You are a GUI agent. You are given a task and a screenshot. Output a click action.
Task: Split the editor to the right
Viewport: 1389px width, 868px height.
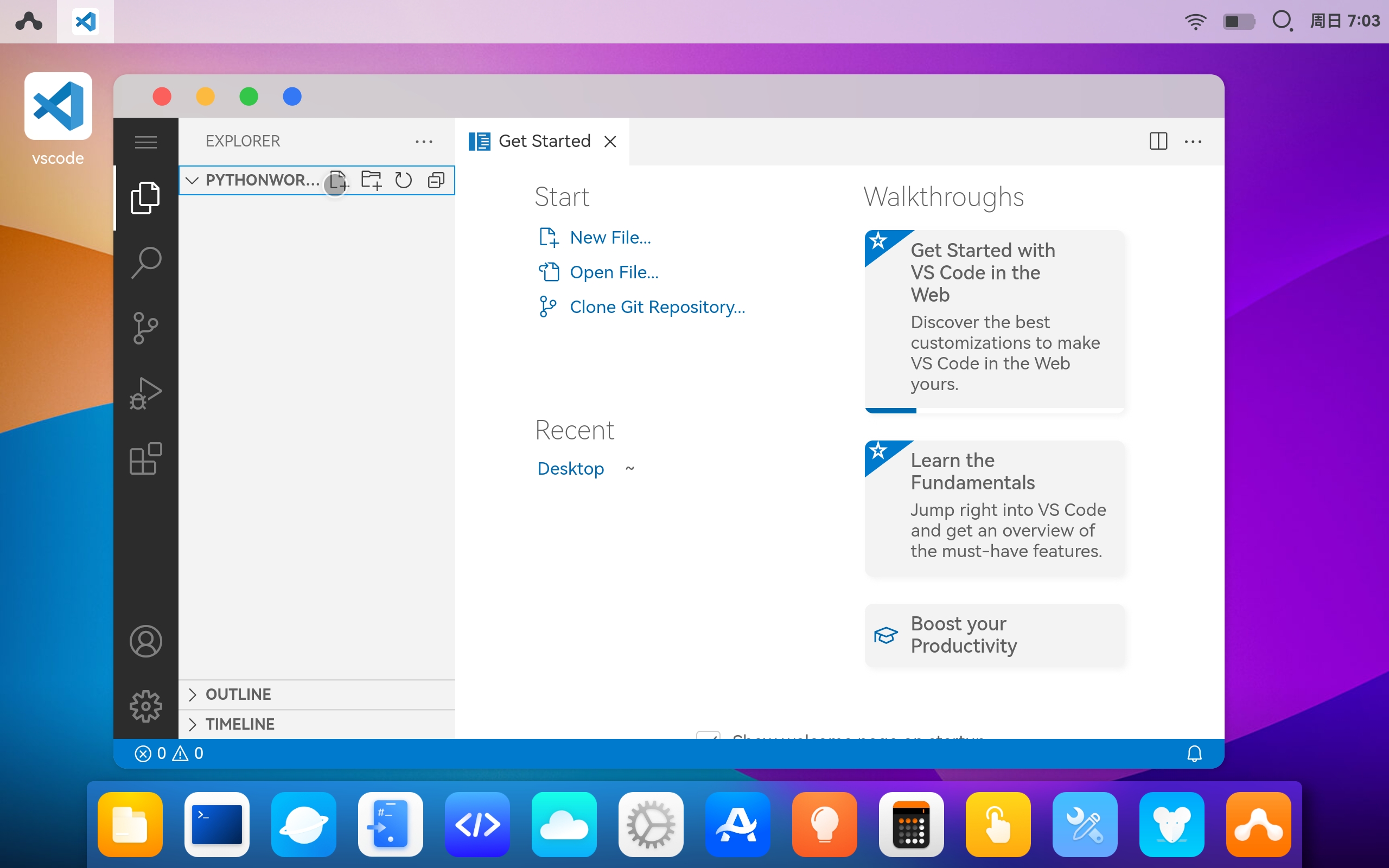tap(1158, 141)
